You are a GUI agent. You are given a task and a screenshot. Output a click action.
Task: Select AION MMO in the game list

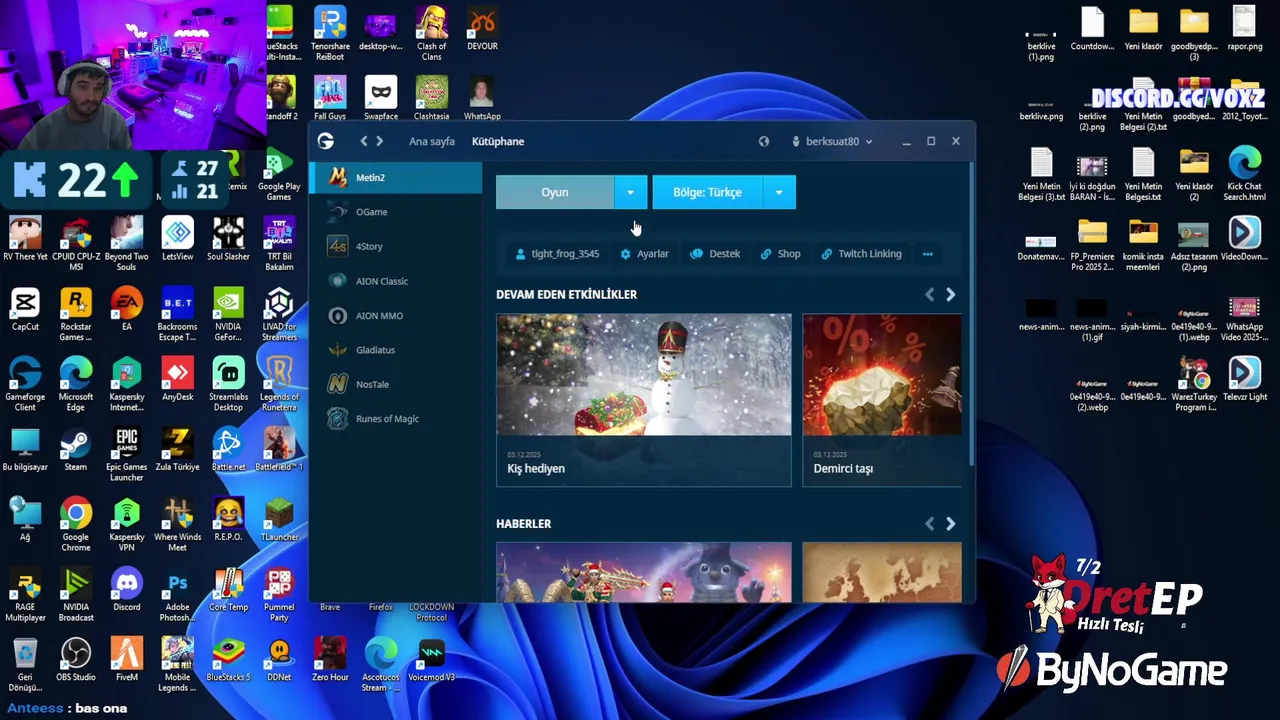[x=396, y=315]
